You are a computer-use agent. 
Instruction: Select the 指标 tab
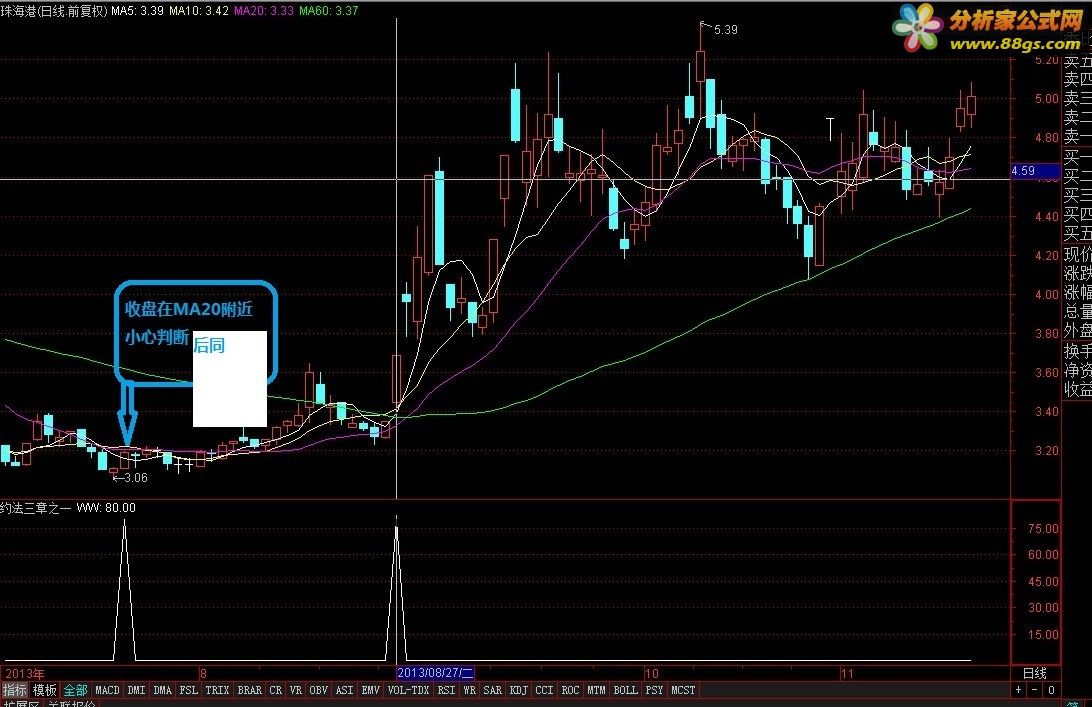coord(14,690)
